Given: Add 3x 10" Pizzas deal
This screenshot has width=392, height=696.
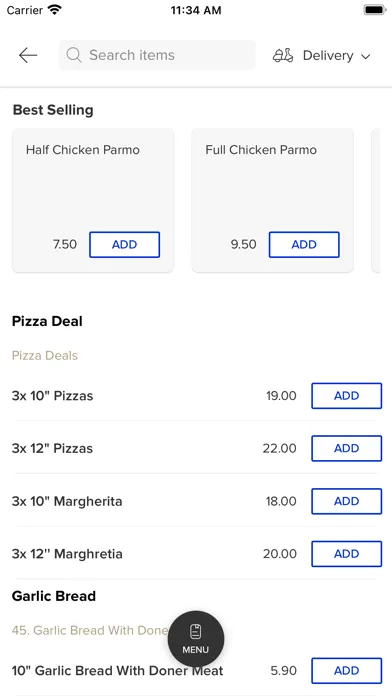Looking at the screenshot, I should pos(346,395).
